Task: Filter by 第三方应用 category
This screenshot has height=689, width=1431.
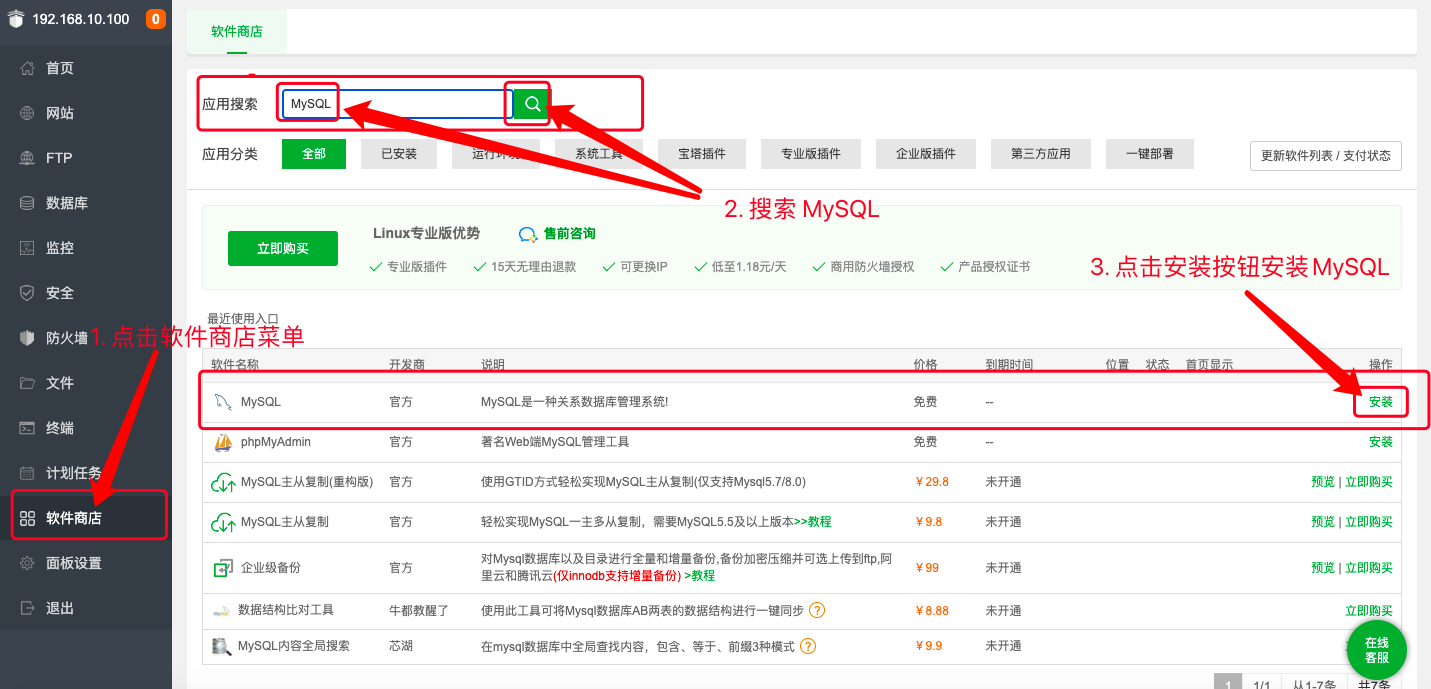Action: pyautogui.click(x=1041, y=154)
